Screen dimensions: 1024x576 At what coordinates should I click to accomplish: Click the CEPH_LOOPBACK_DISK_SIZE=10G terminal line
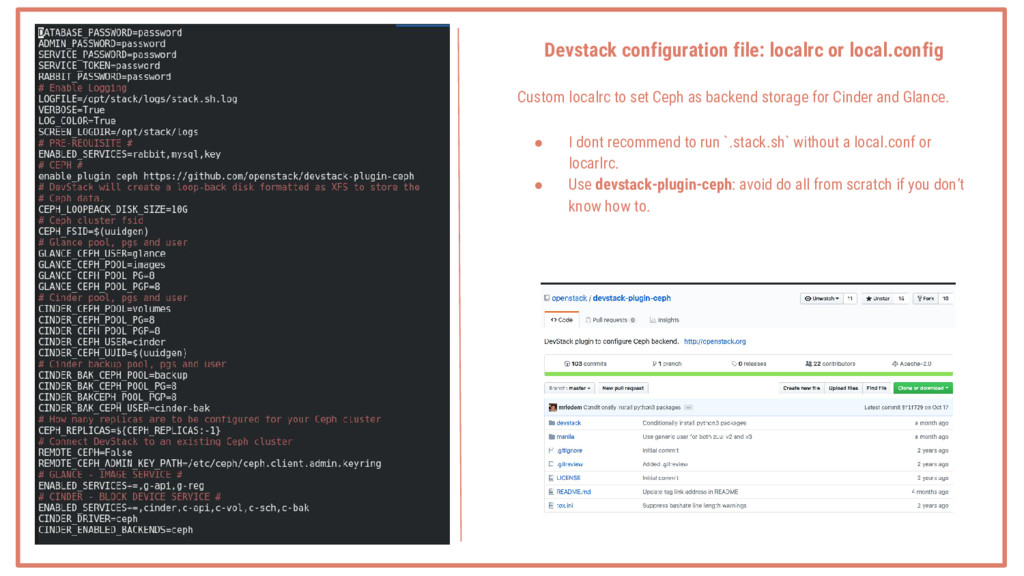[x=113, y=210]
